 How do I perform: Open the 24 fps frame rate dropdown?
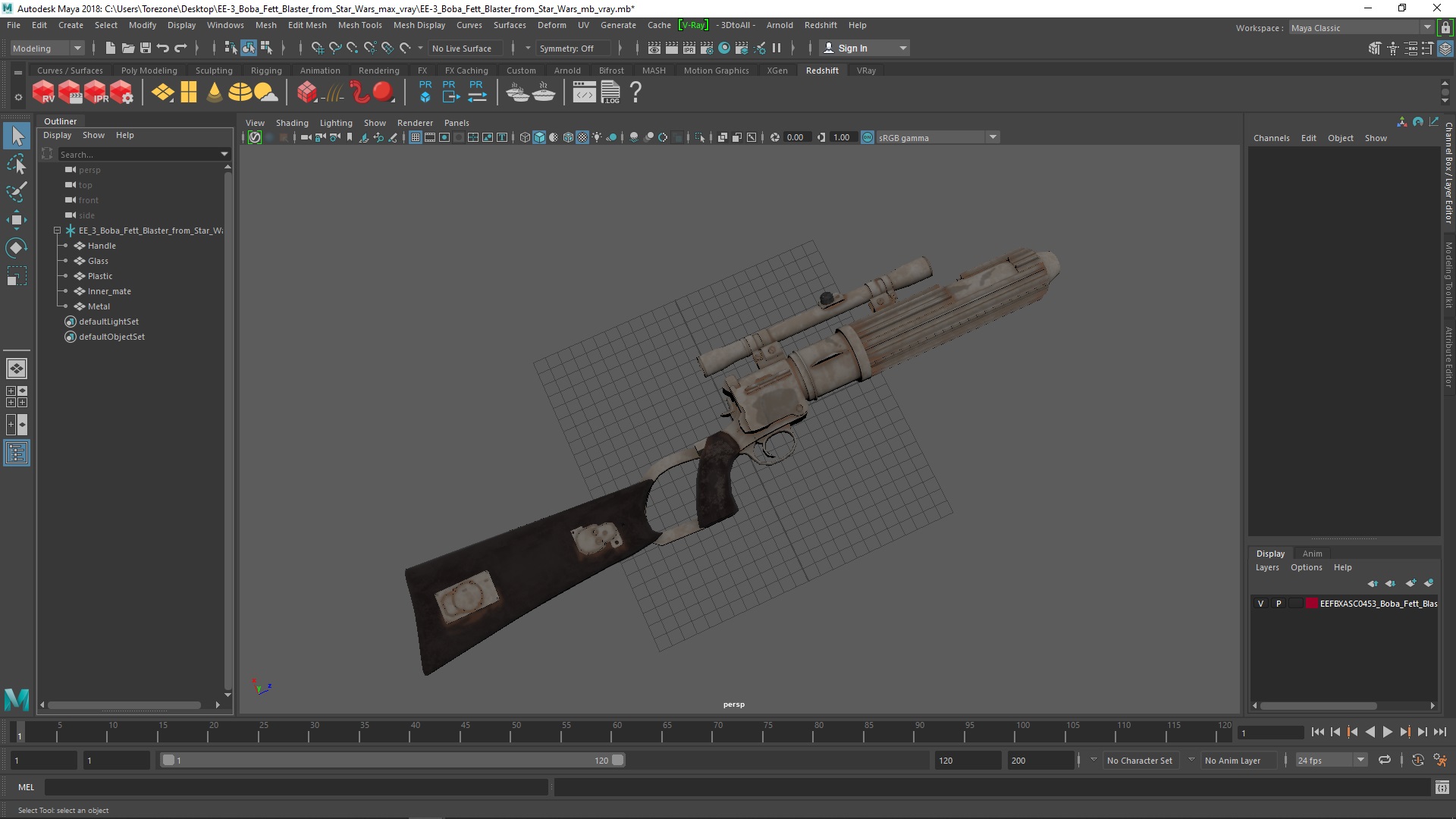click(x=1330, y=760)
